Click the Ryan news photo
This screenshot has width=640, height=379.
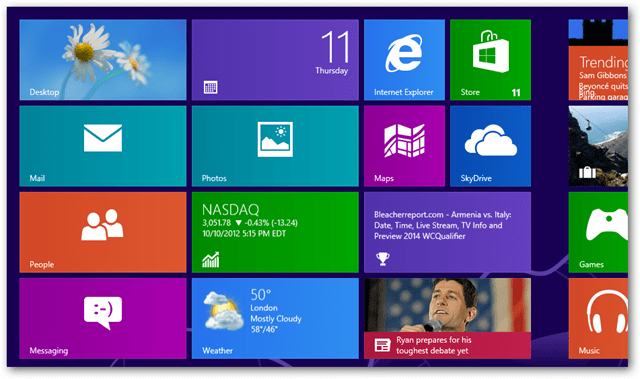447,305
